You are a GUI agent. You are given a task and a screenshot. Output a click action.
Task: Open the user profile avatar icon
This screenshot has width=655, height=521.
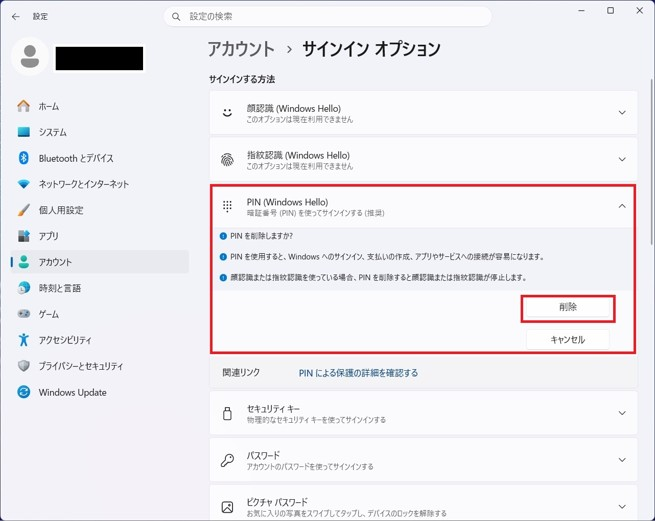(x=30, y=56)
